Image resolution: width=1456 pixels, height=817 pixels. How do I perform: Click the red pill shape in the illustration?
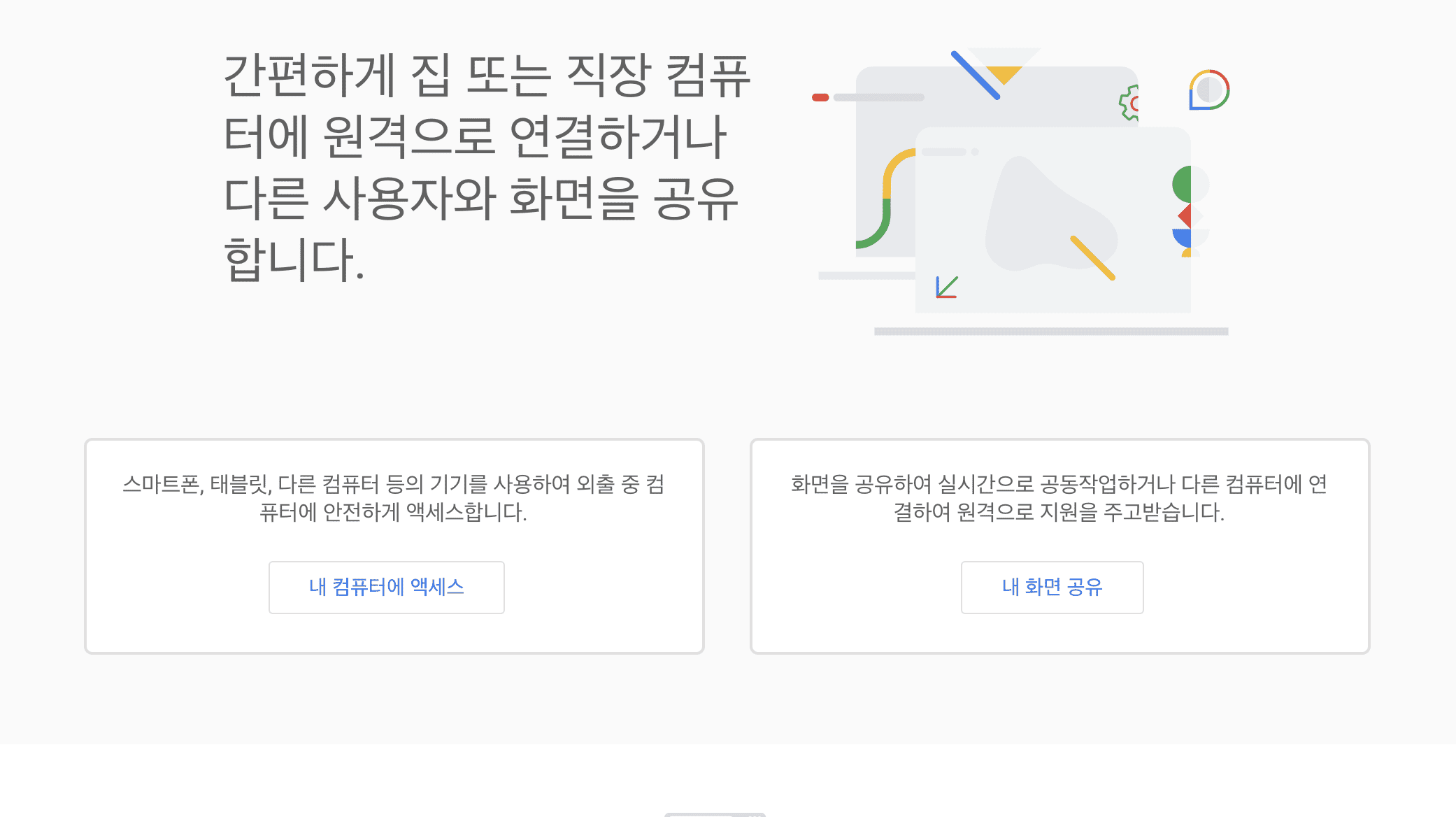820,97
